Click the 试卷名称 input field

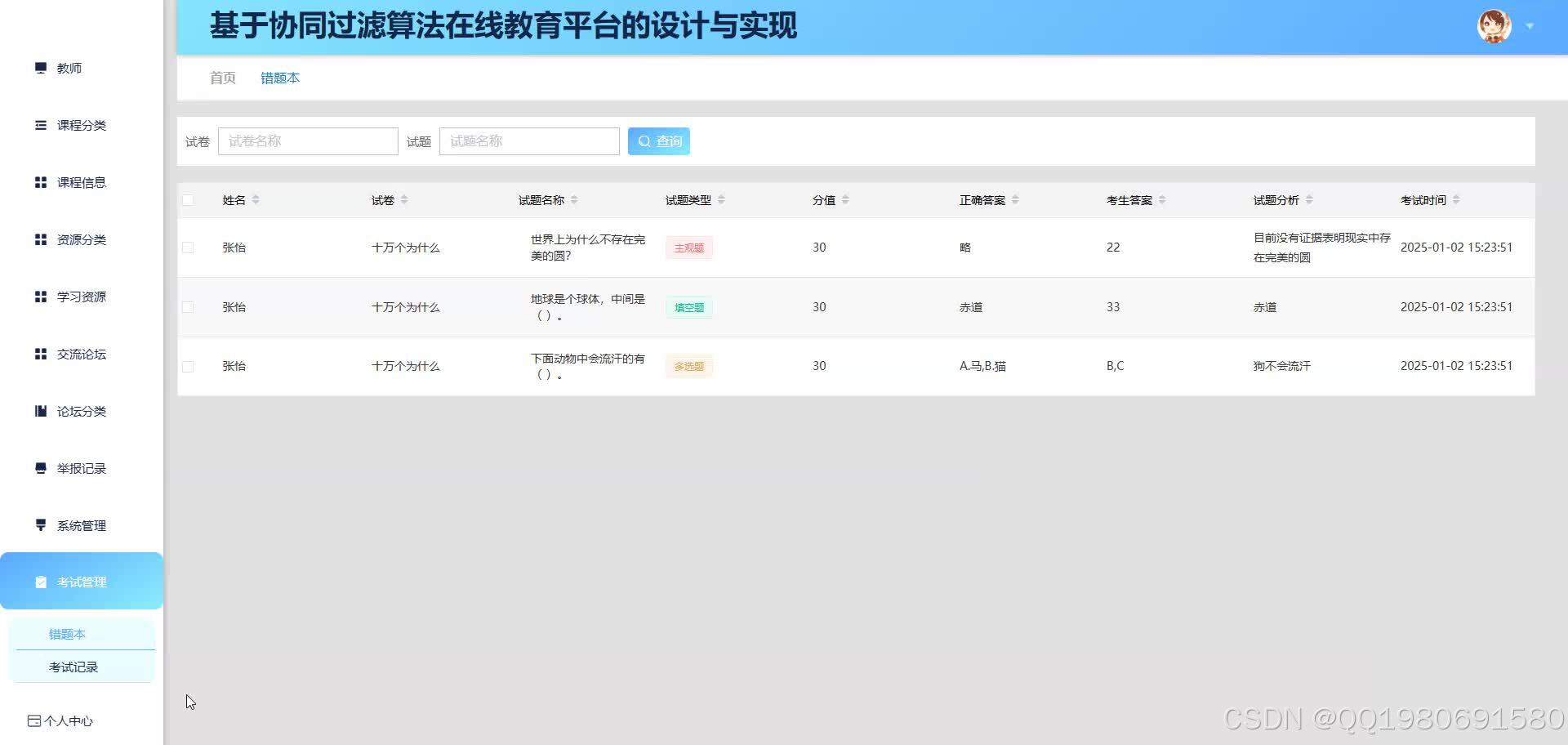point(308,141)
